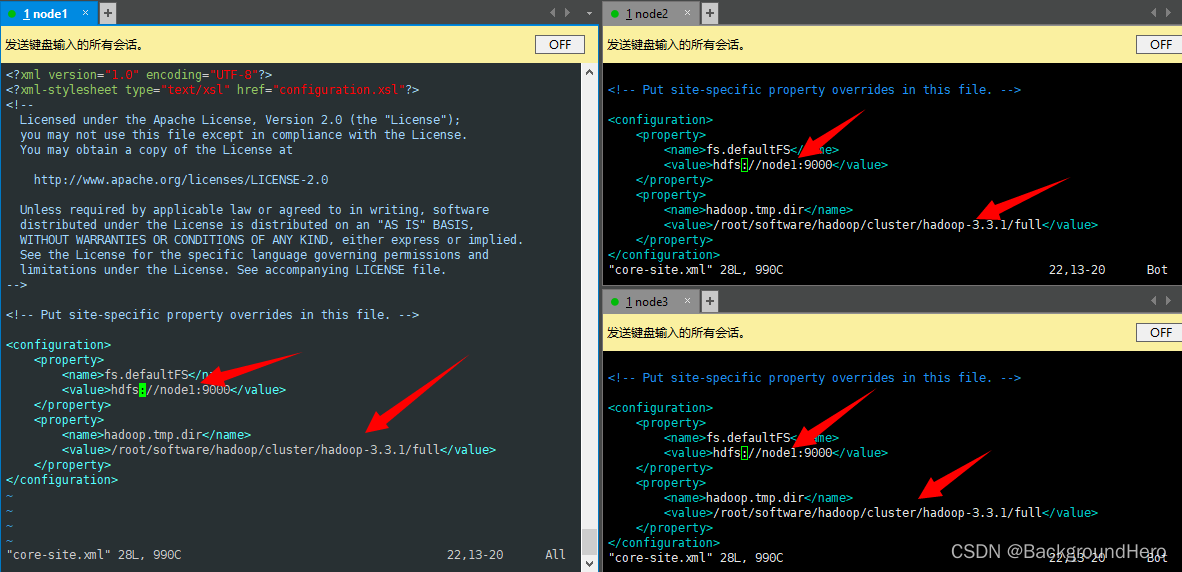
Task: Click 'limitations under the License' line
Action: [x=233, y=270]
